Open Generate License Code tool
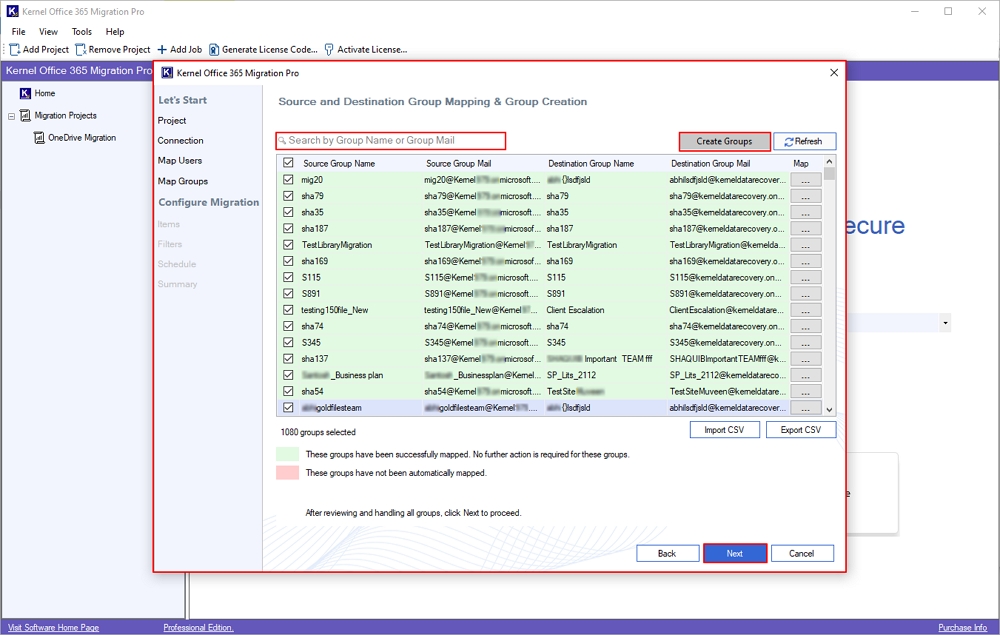Viewport: 1000px width, 635px height. [214, 49]
